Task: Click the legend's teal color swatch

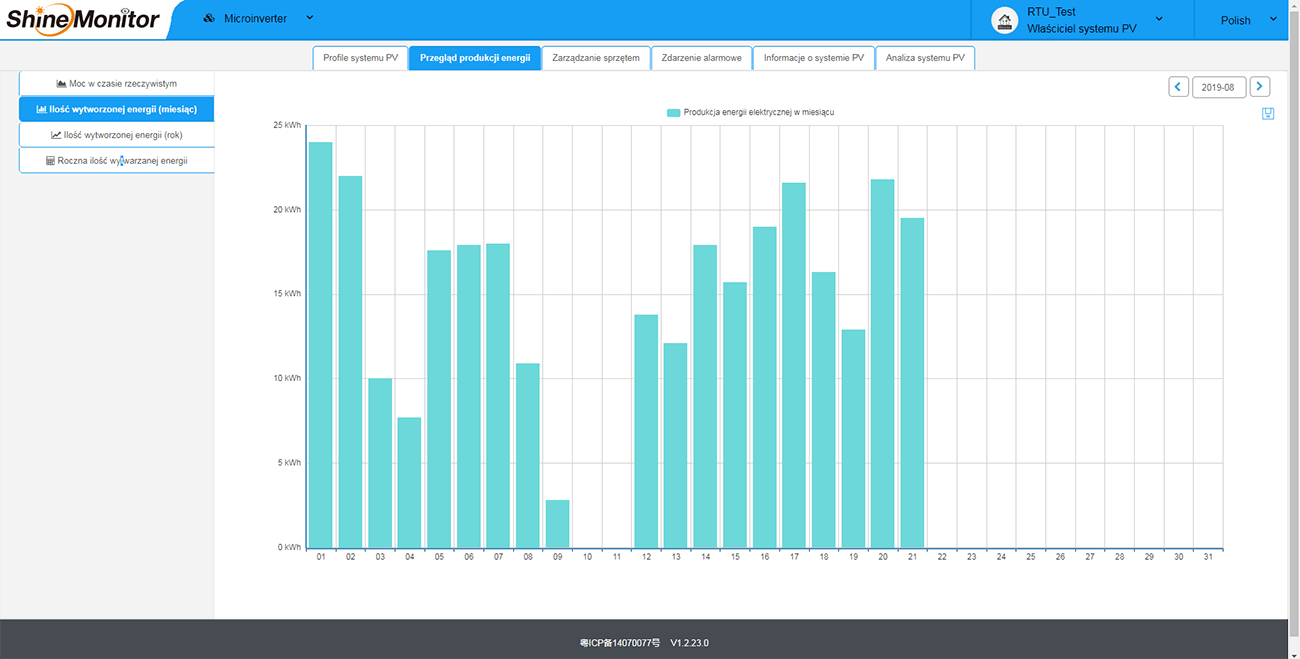Action: 673,112
